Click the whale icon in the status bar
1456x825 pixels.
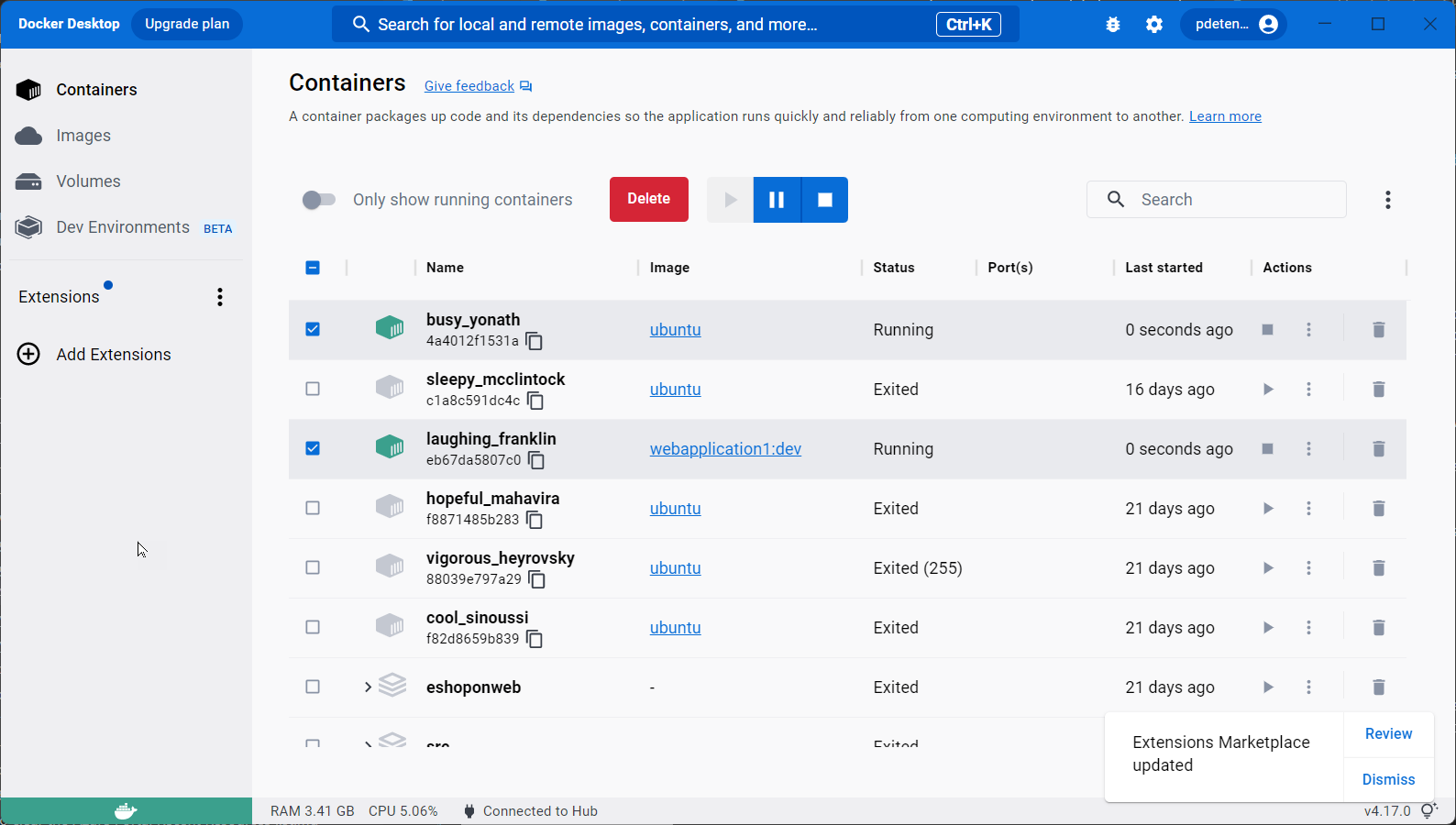pos(126,811)
